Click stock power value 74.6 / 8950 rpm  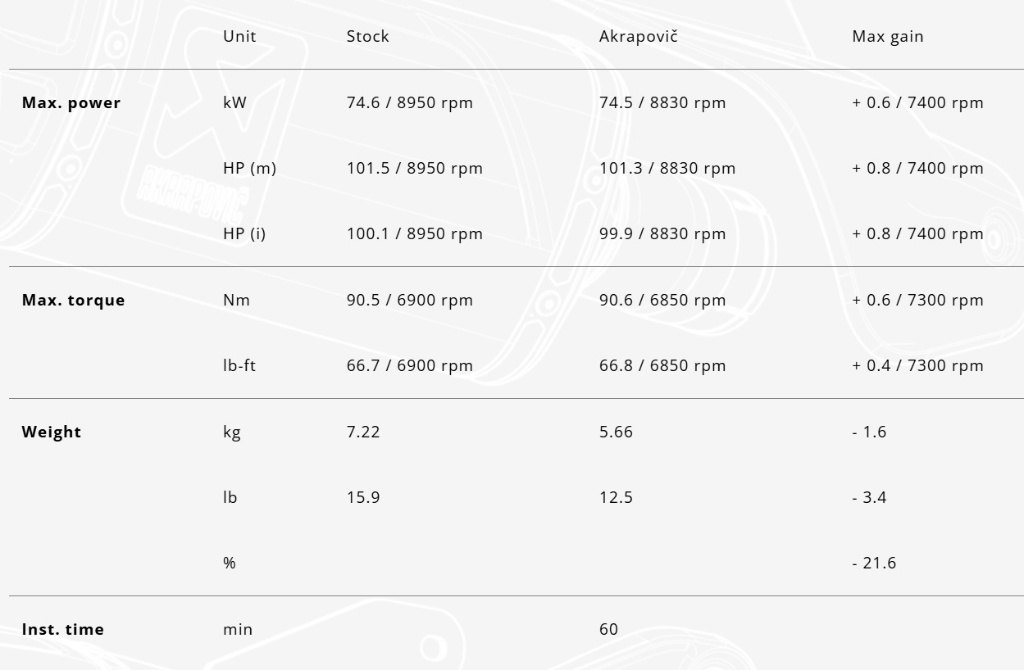click(410, 103)
